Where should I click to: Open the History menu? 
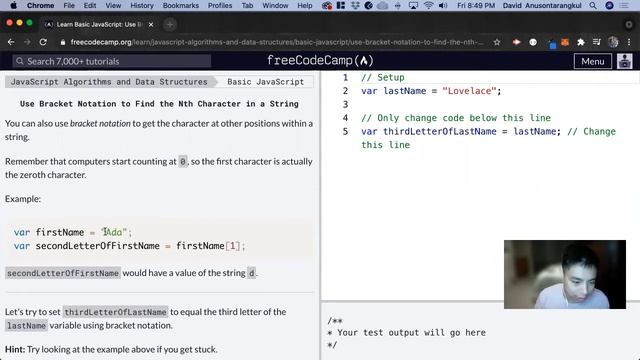tap(142, 5)
